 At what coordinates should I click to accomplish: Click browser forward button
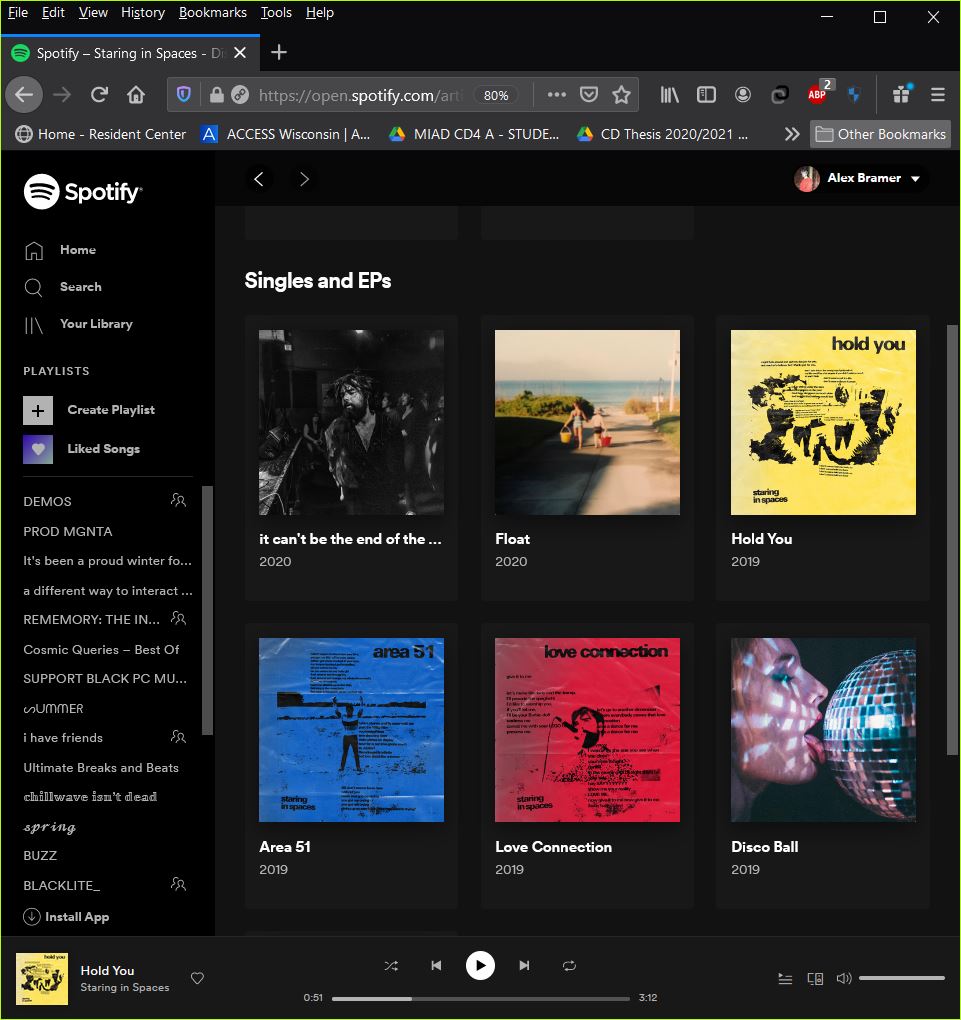62,95
